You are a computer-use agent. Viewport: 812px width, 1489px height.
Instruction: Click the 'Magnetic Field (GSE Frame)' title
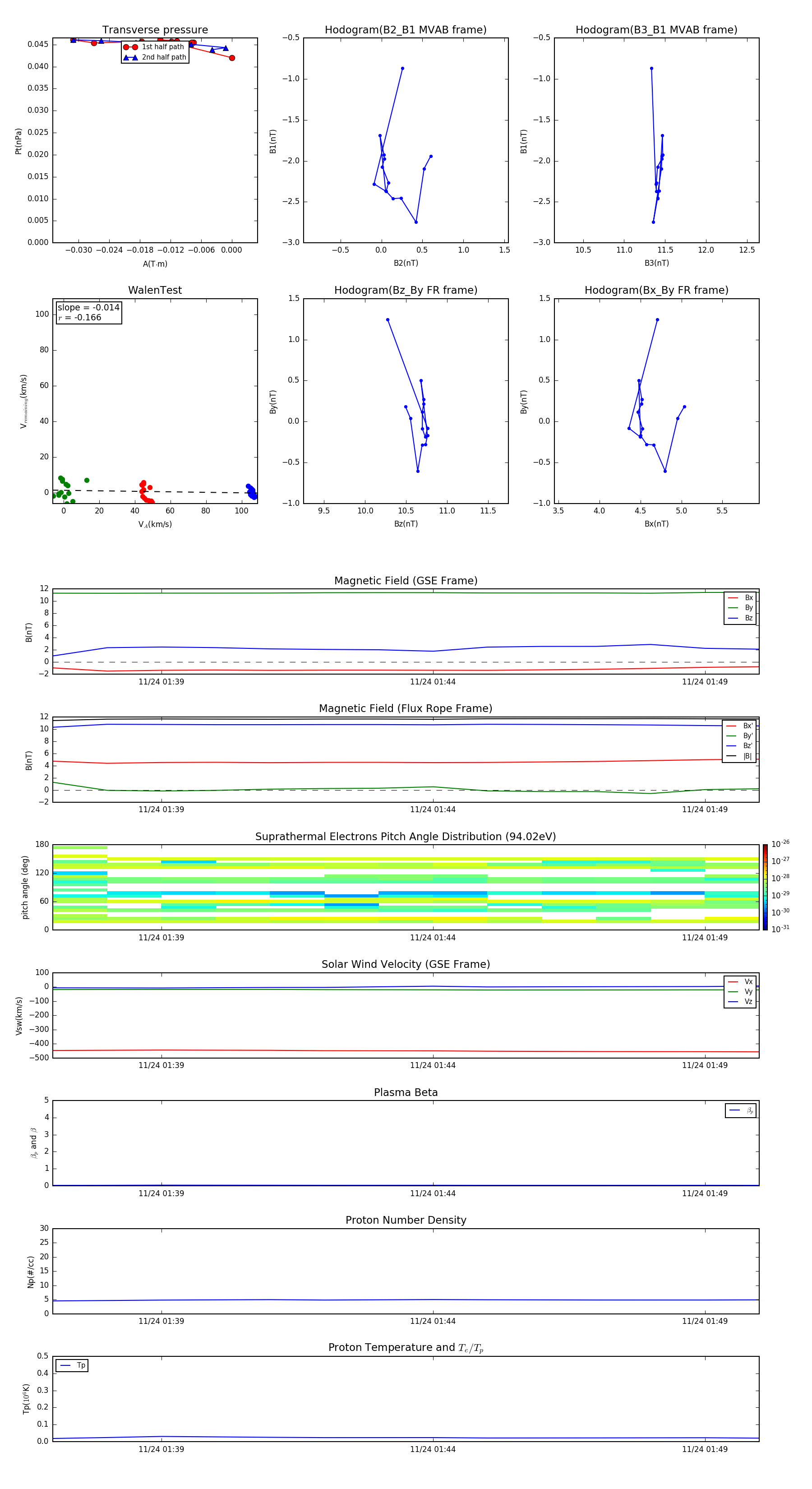click(406, 581)
